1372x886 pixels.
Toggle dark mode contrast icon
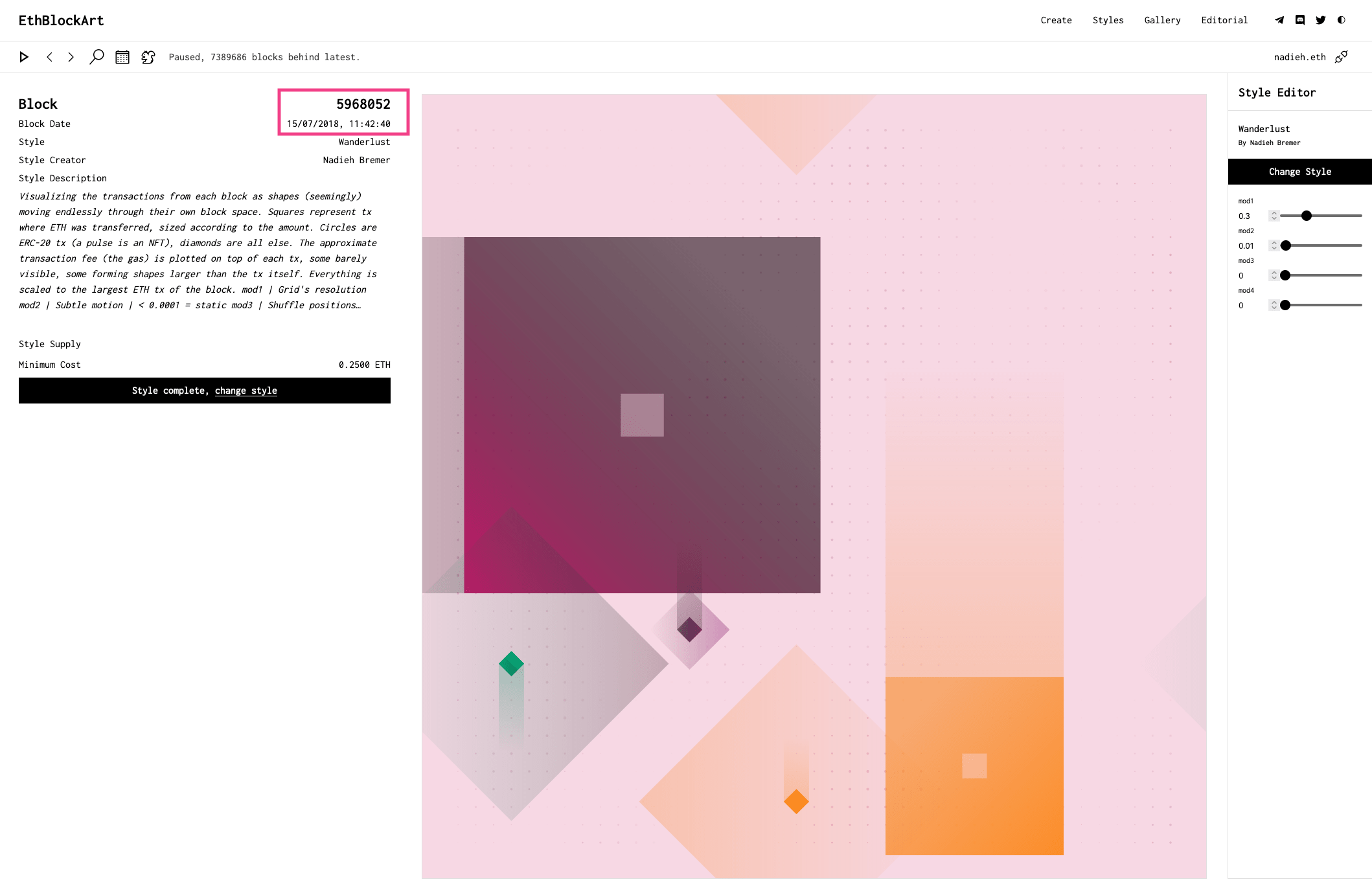[1342, 20]
